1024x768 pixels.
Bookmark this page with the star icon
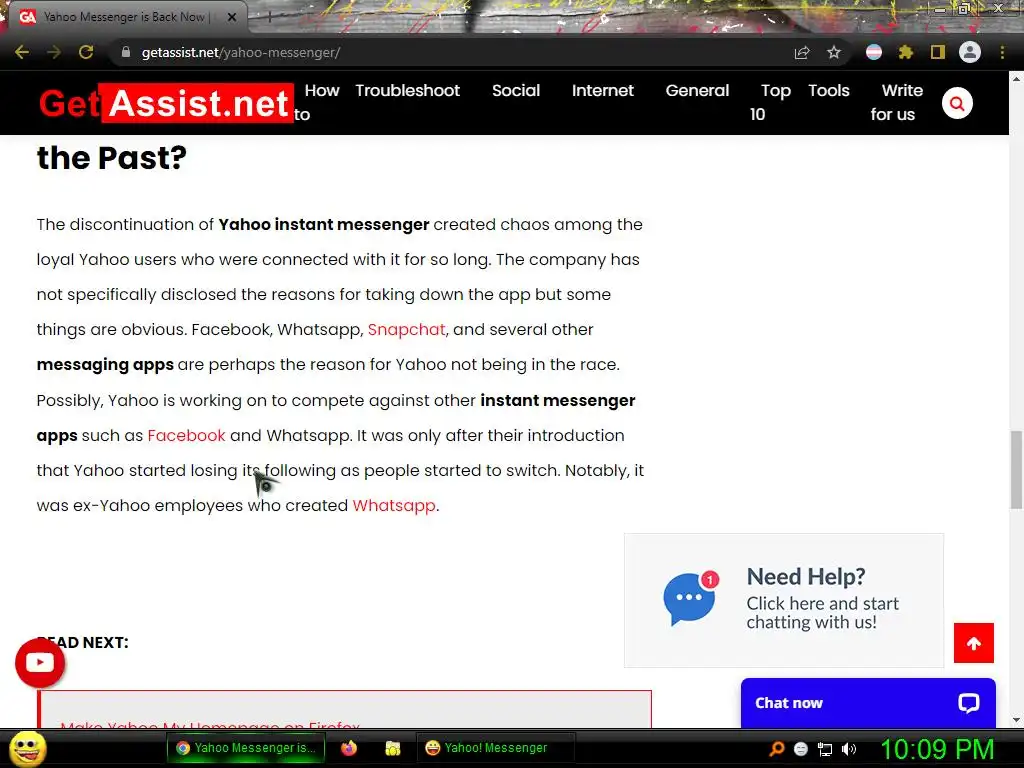[834, 52]
